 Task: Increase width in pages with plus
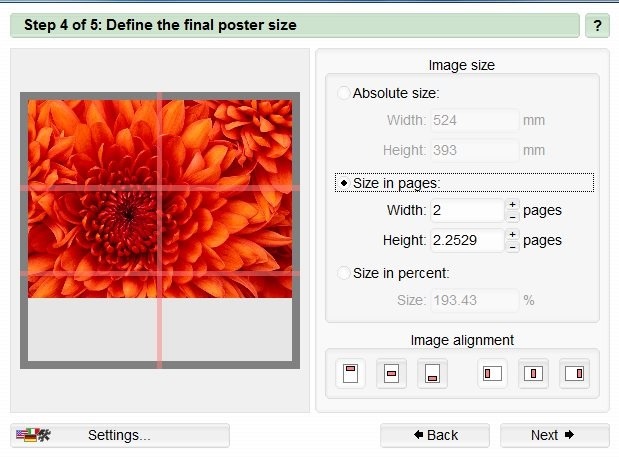(513, 205)
